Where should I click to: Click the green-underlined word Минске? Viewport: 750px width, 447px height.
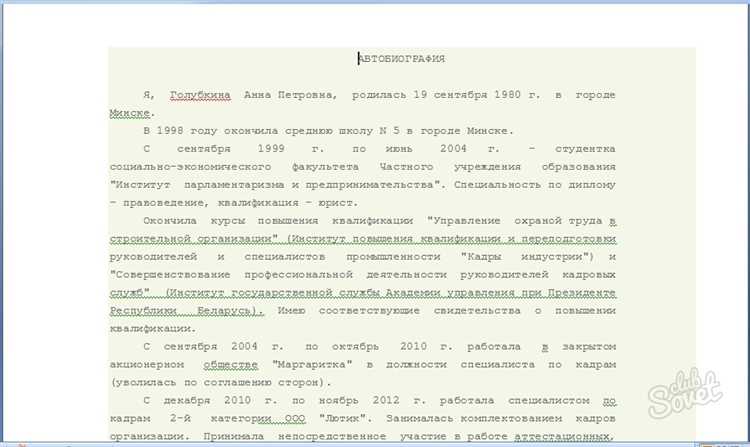[130, 113]
